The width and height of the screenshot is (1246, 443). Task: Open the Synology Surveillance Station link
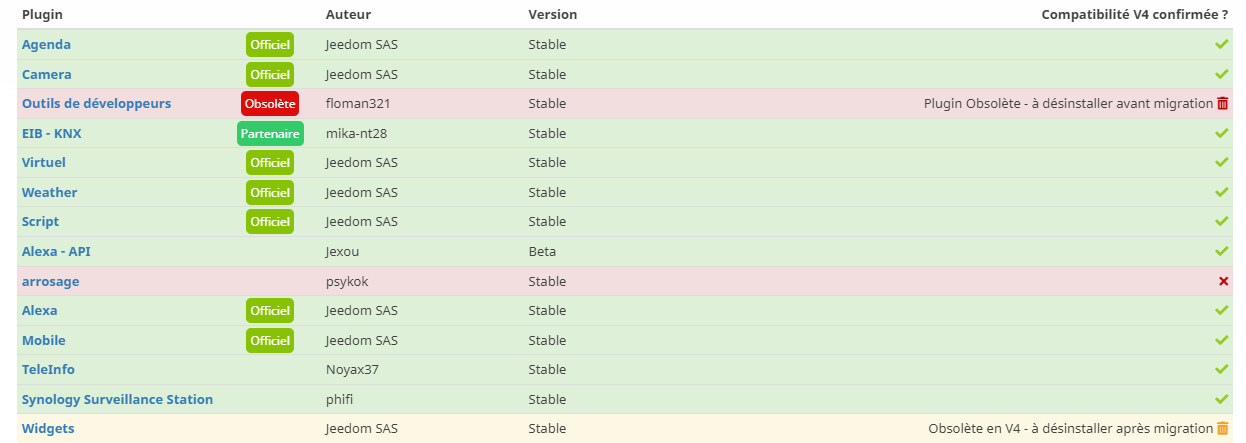click(117, 399)
